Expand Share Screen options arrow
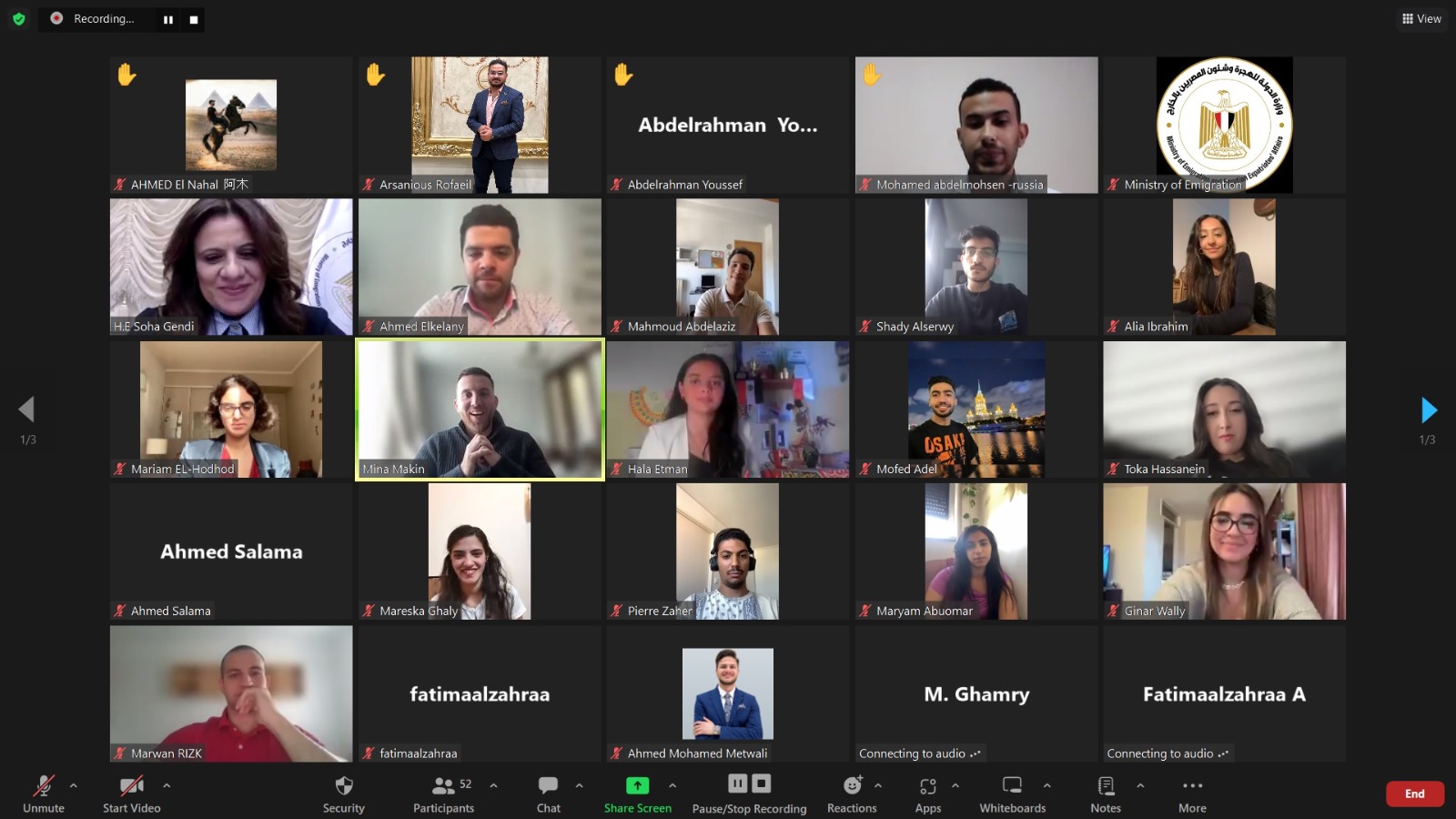Screen dimensions: 1456x819 (x=672, y=785)
